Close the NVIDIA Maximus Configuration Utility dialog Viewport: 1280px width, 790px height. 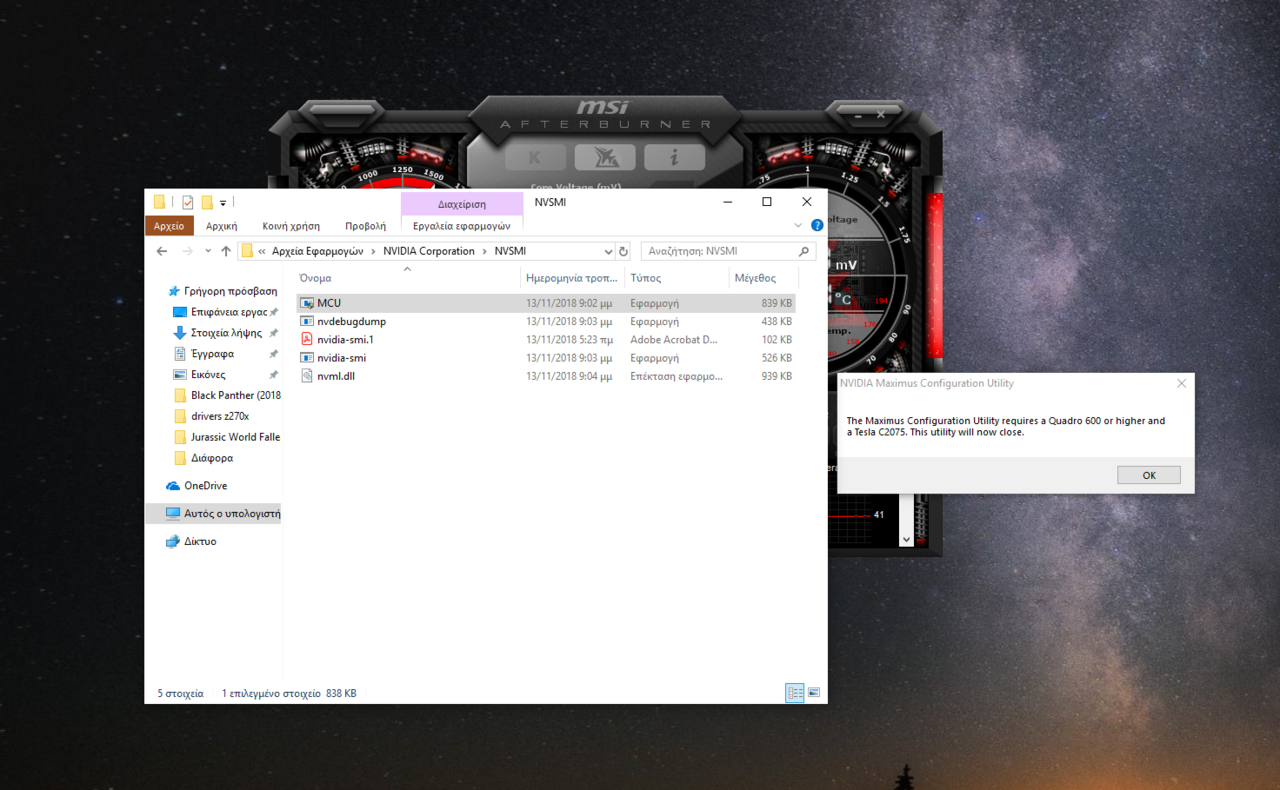(x=1181, y=383)
